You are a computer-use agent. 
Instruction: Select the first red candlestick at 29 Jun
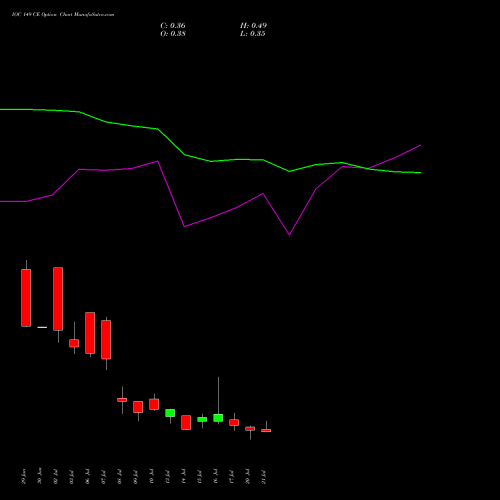(26, 298)
